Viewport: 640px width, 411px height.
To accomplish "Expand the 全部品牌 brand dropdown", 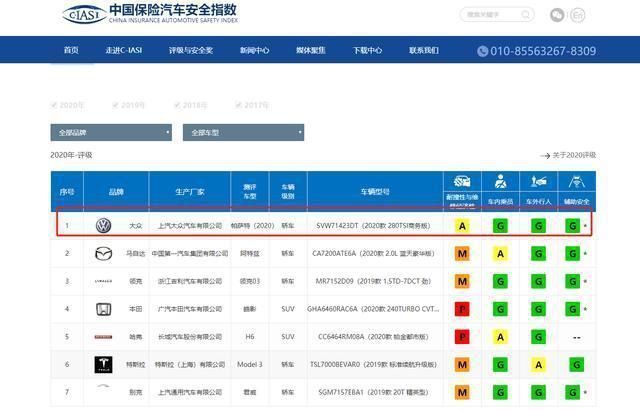I will [111, 132].
